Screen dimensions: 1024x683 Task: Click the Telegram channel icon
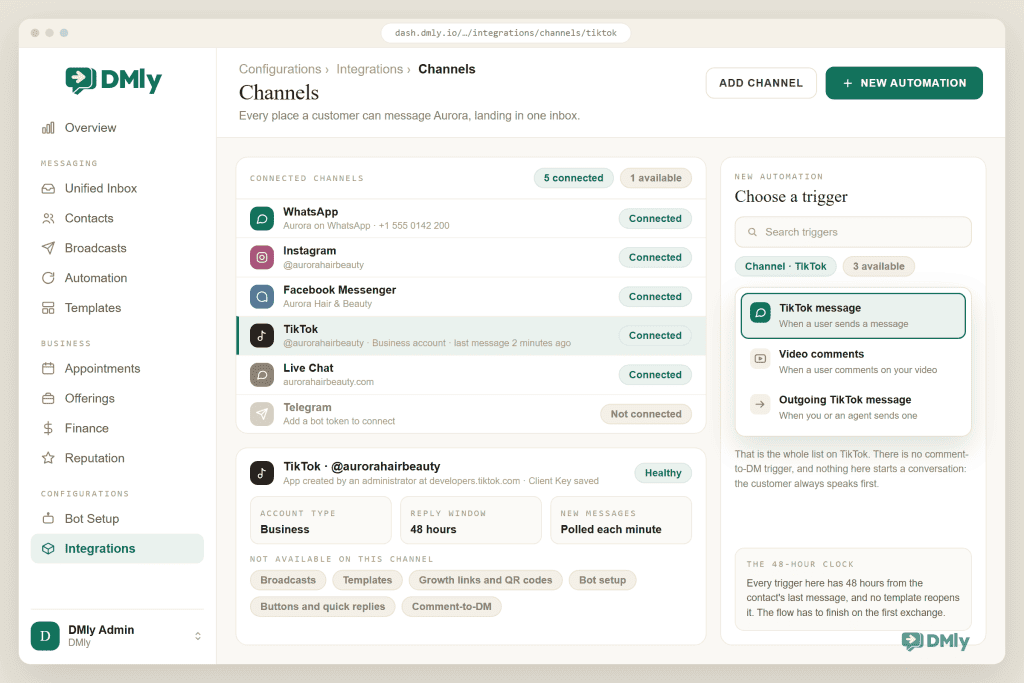(262, 414)
